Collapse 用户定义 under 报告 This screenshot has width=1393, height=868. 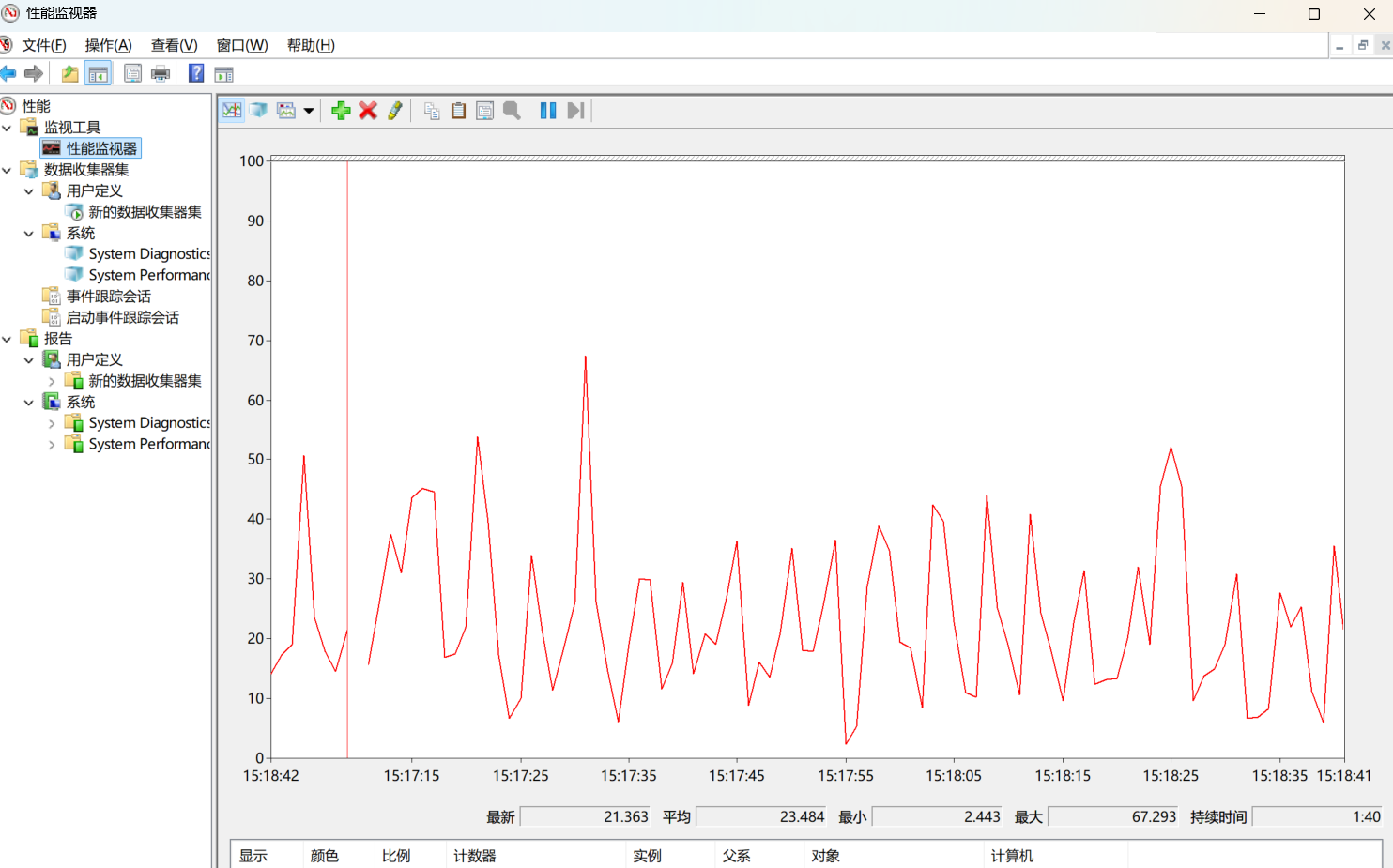point(29,360)
